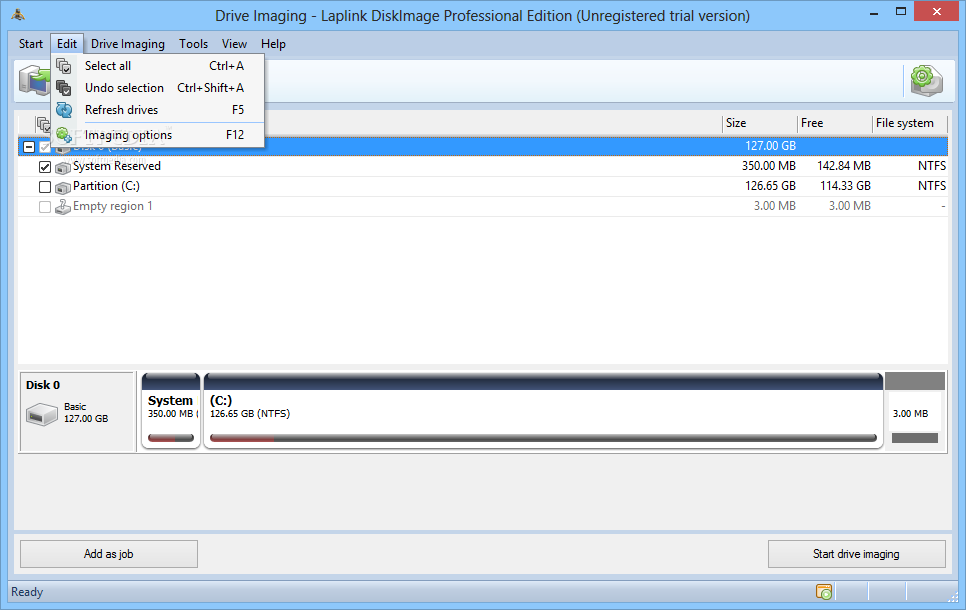Click the Empty region 1 question-mark drive icon
The width and height of the screenshot is (966, 610).
(63, 206)
